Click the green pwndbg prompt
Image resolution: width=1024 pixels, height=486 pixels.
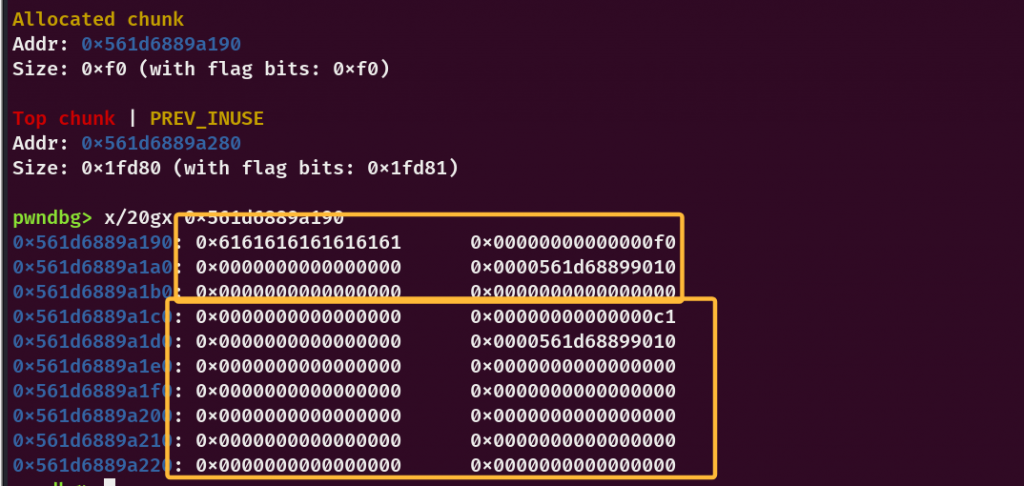pyautogui.click(x=52, y=218)
